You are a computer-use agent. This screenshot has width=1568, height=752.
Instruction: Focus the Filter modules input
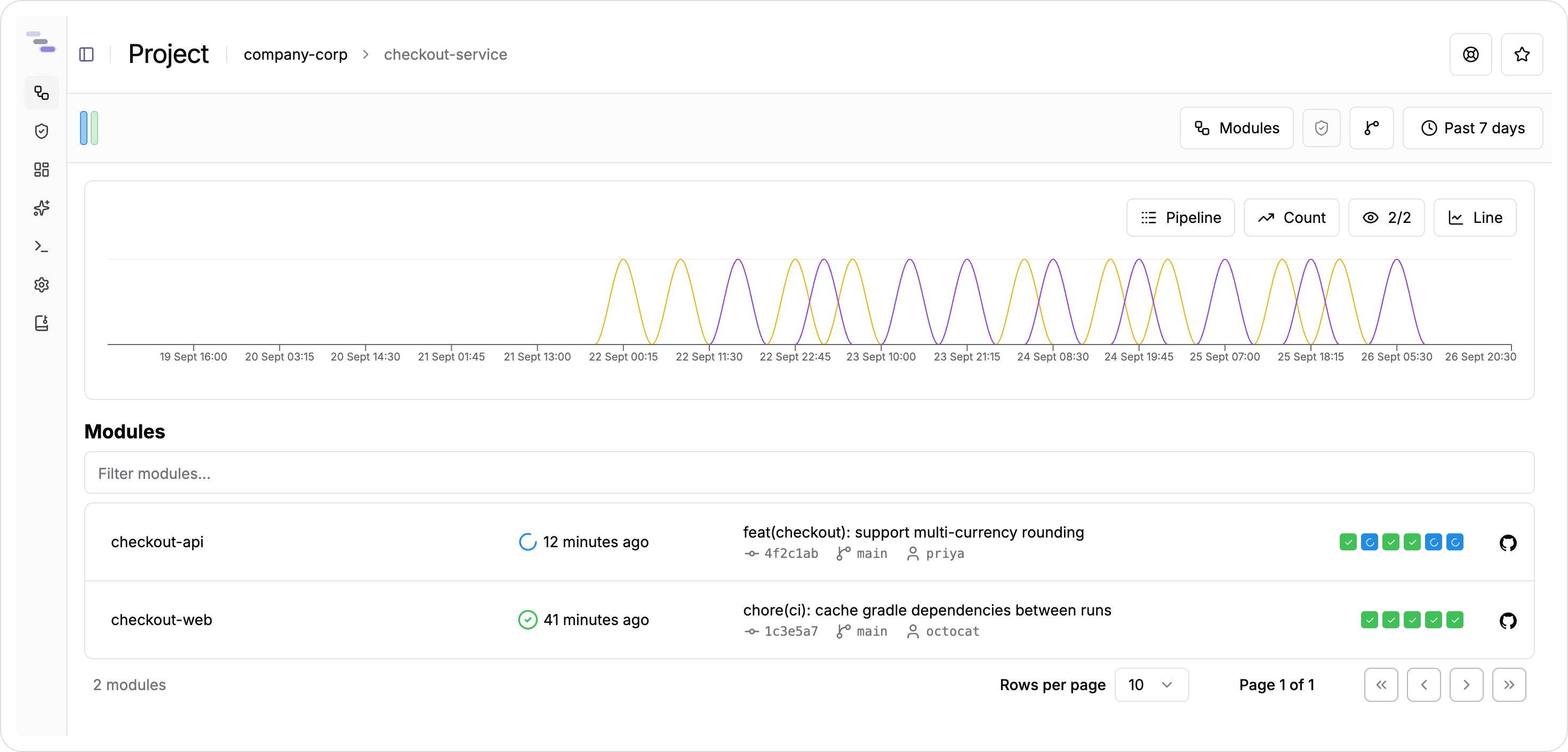click(809, 473)
